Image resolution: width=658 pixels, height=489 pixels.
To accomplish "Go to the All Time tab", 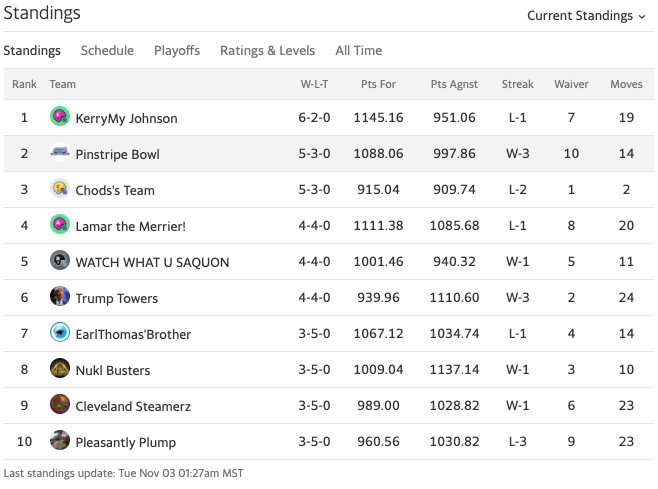I will pos(358,51).
